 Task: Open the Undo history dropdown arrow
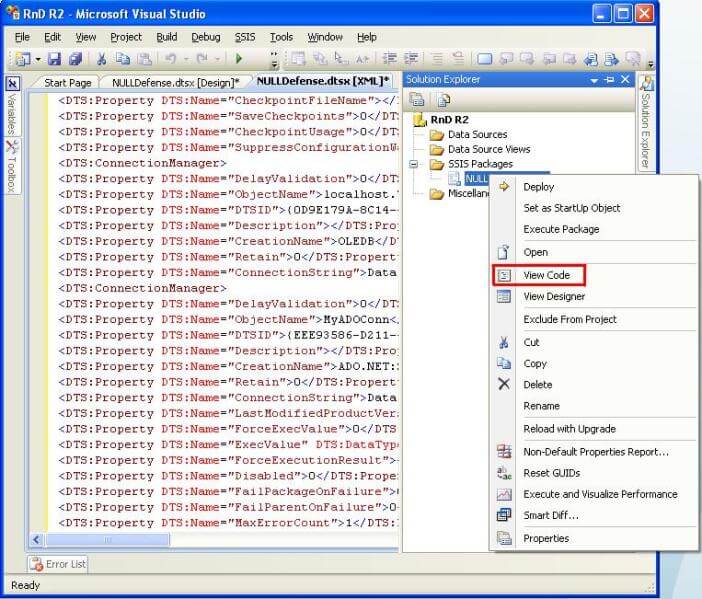coord(186,59)
